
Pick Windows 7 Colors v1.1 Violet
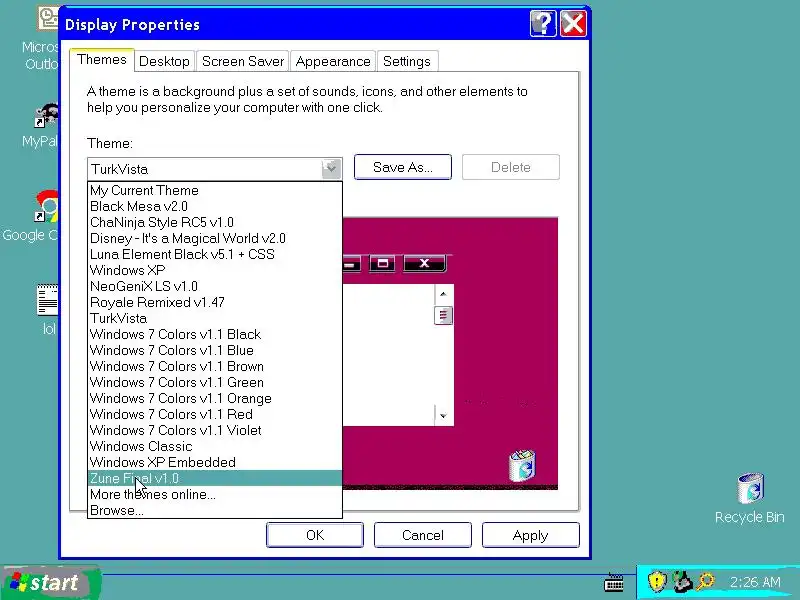pos(215,430)
